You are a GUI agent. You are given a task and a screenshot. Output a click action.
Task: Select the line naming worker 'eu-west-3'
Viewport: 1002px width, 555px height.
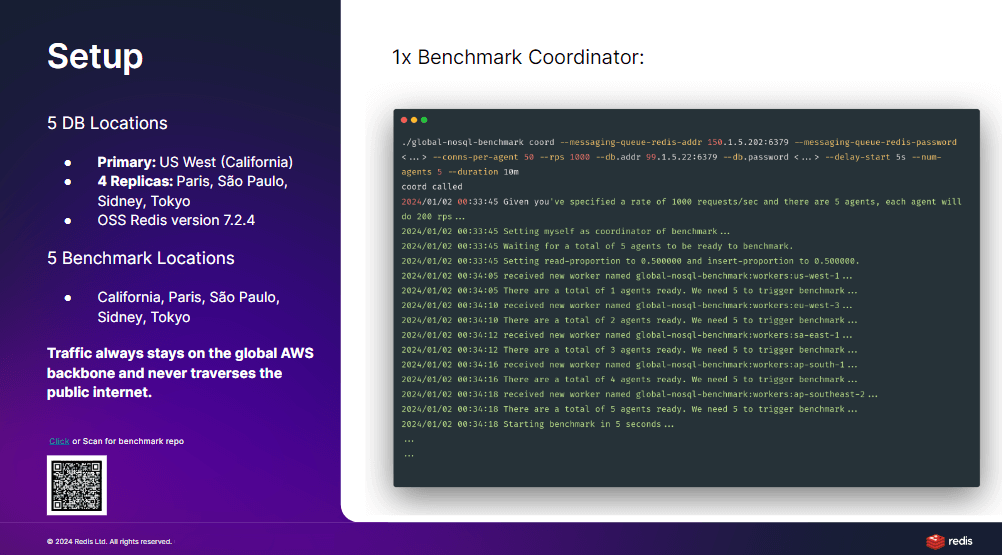[x=627, y=305]
